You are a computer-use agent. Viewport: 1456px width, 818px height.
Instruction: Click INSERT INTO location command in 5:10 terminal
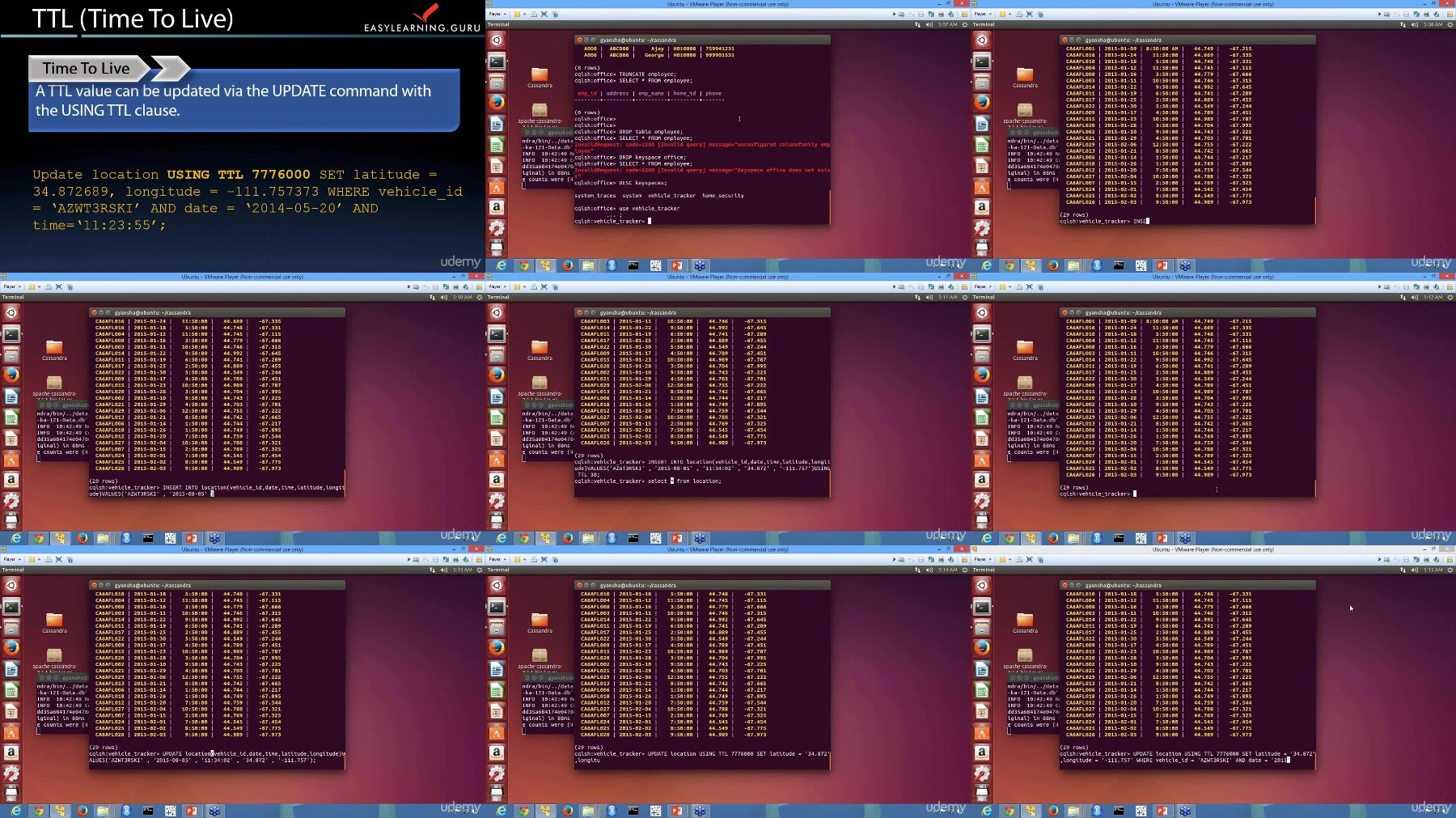coord(217,490)
